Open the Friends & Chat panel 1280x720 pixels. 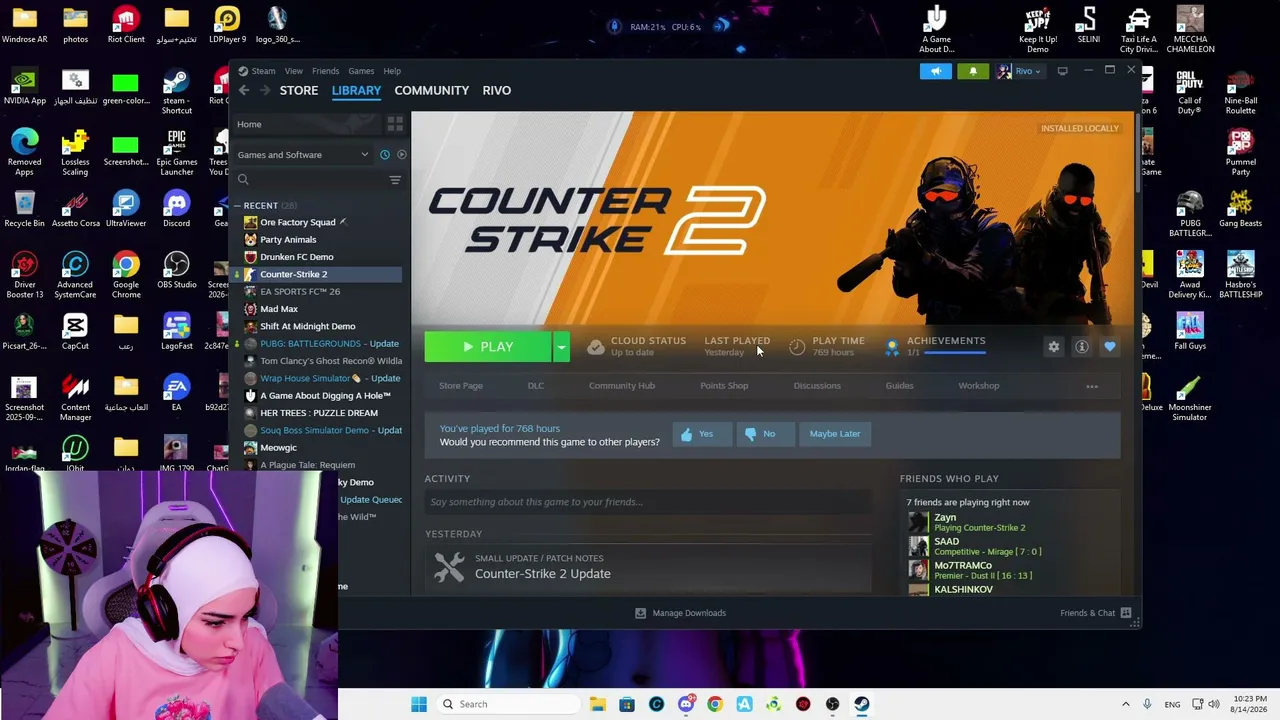point(1096,613)
